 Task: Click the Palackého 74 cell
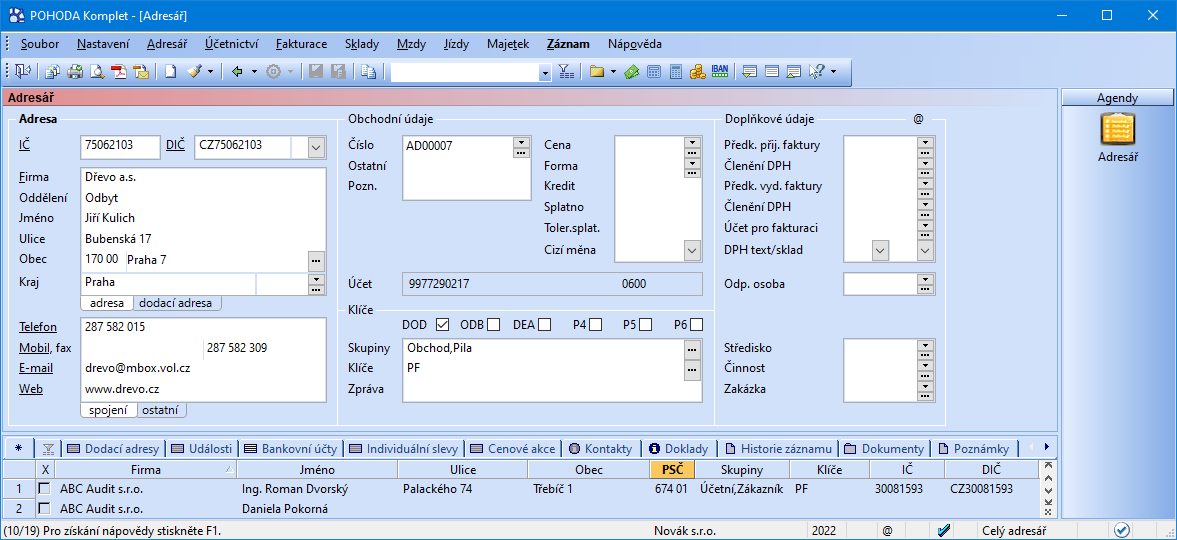point(462,488)
